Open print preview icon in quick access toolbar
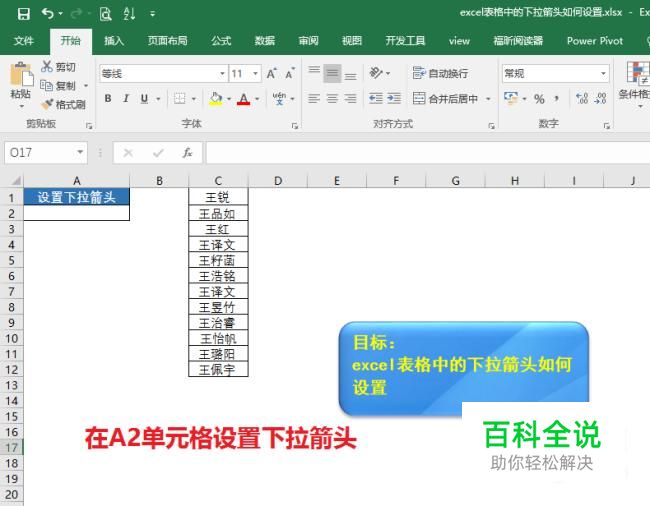This screenshot has width=650, height=506. coord(105,14)
